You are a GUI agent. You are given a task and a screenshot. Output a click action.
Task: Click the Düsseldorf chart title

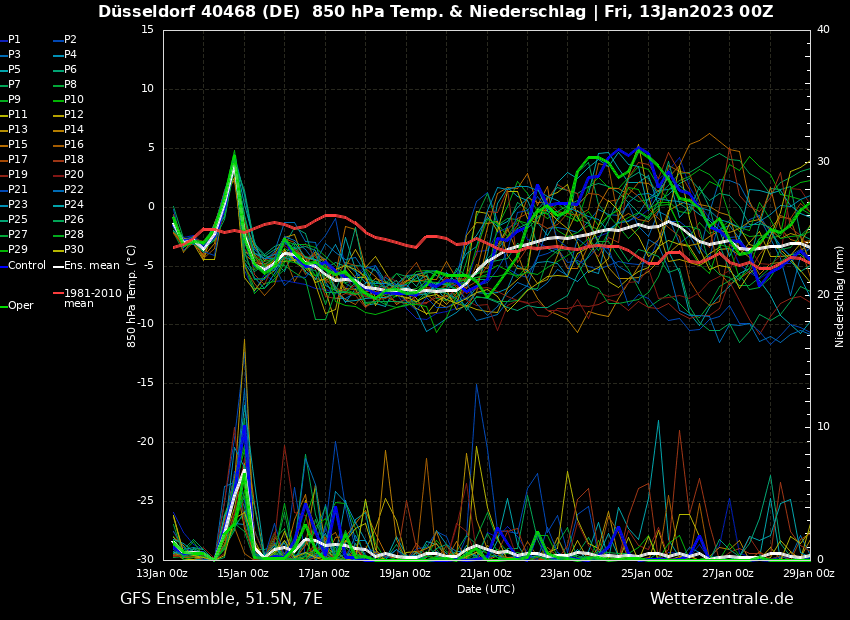[x=435, y=12]
